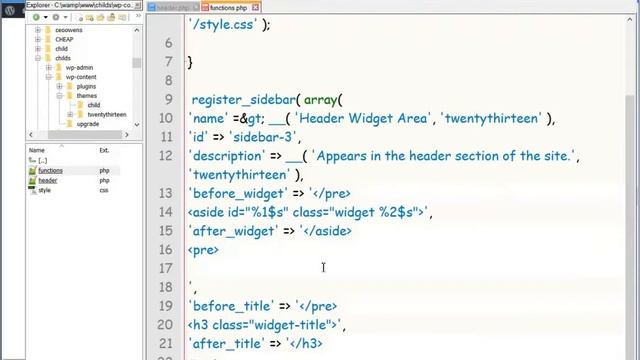The image size is (640, 360).
Task: Click the header file PHP icon
Action: pos(32,180)
